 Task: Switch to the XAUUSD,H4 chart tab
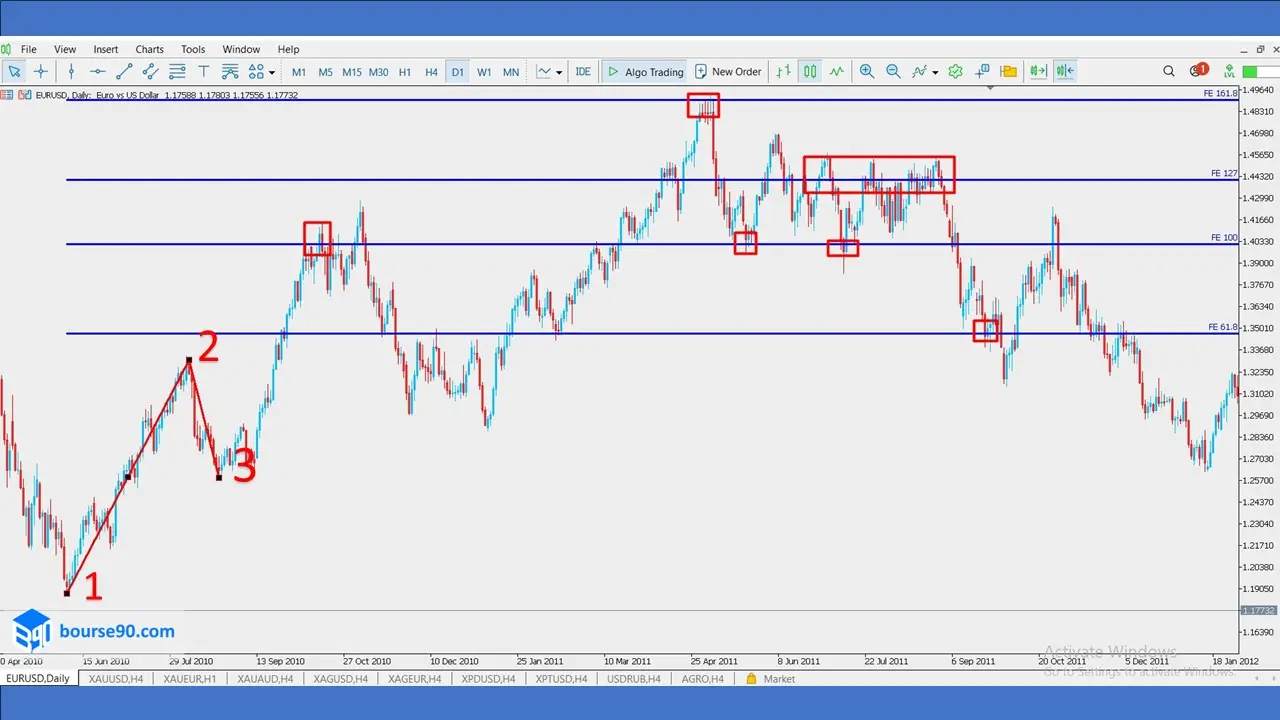[x=115, y=679]
